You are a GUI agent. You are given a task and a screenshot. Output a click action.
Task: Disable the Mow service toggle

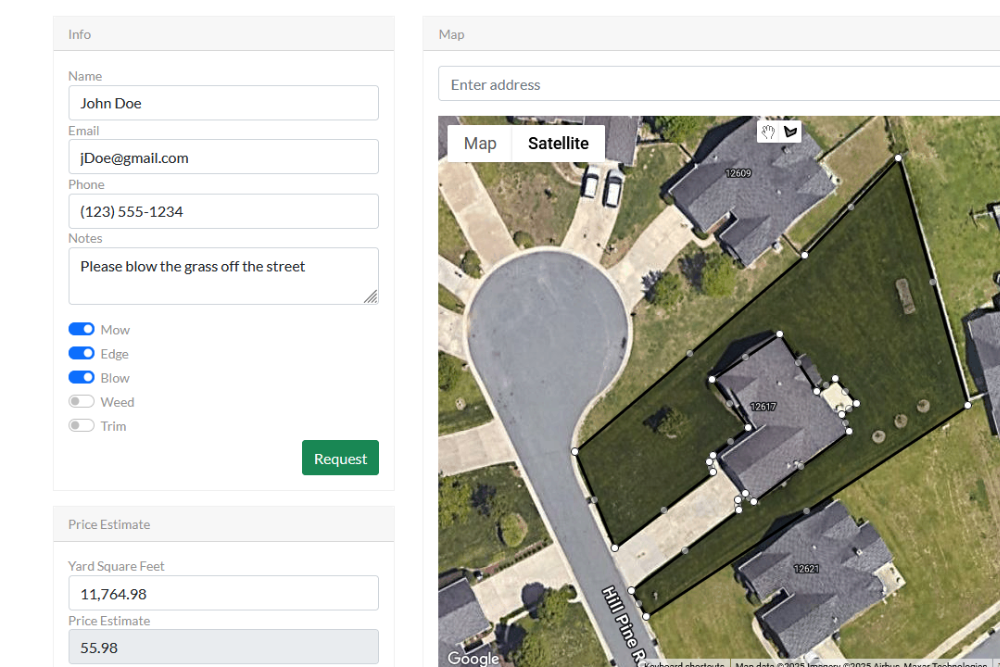click(x=82, y=329)
